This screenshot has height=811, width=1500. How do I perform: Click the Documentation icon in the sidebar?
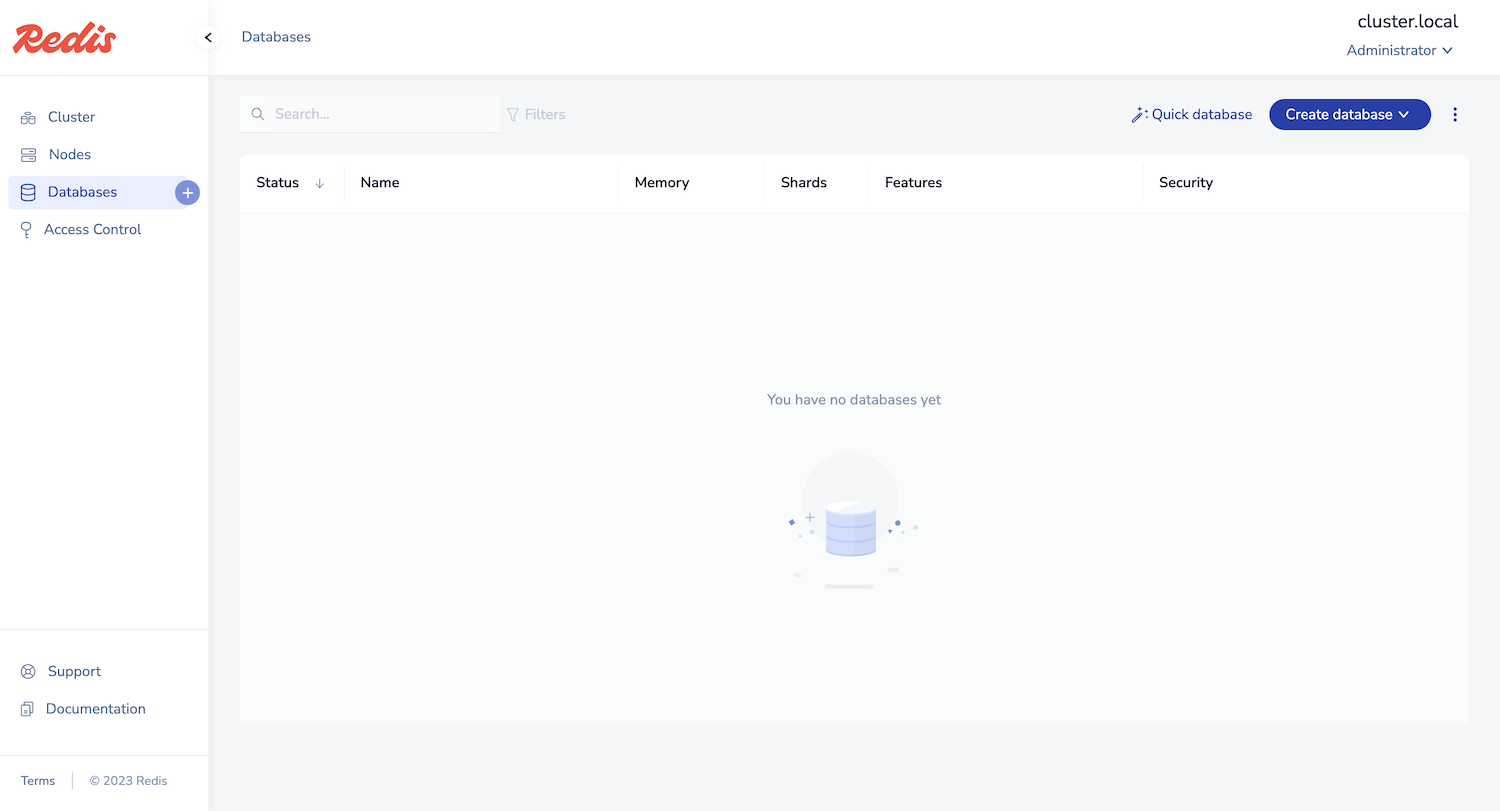pyautogui.click(x=28, y=709)
